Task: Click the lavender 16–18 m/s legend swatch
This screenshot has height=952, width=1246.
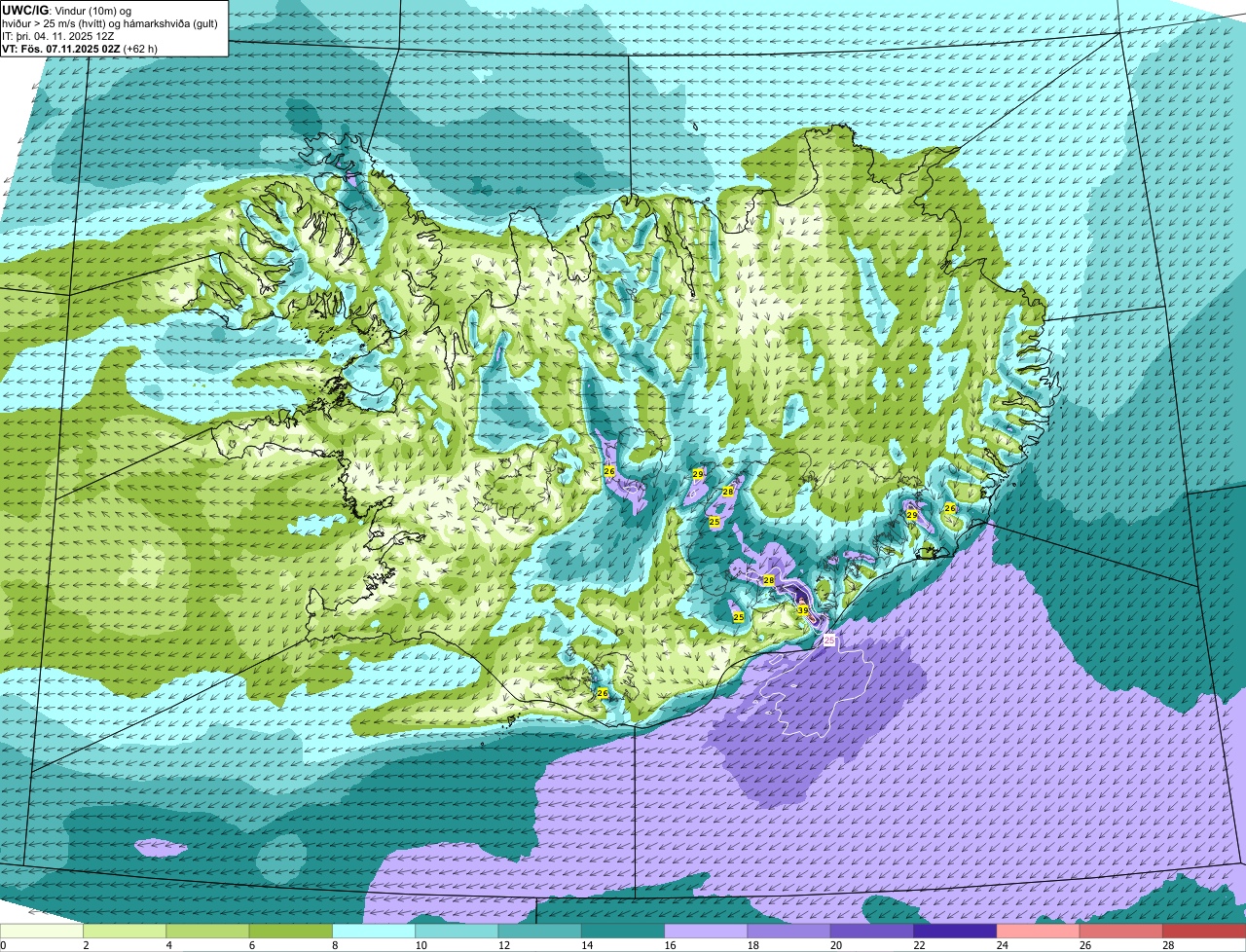Action: coord(707,931)
